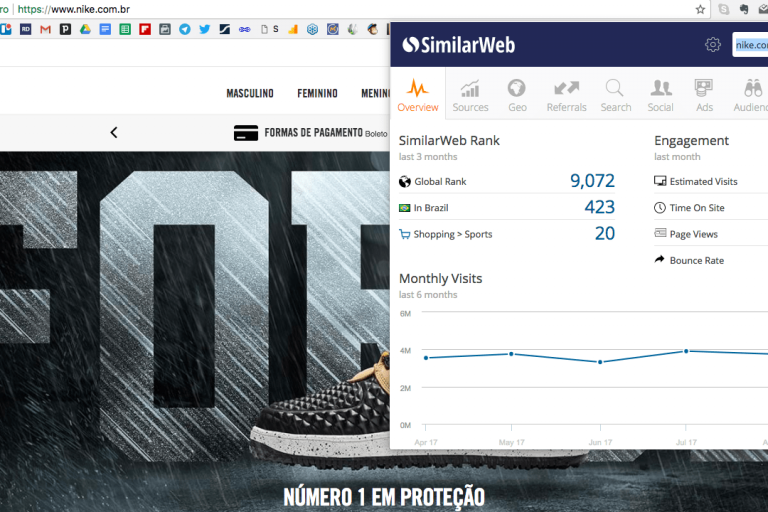Select the Apr 17 data point on chart
The image size is (768, 512).
tap(426, 358)
